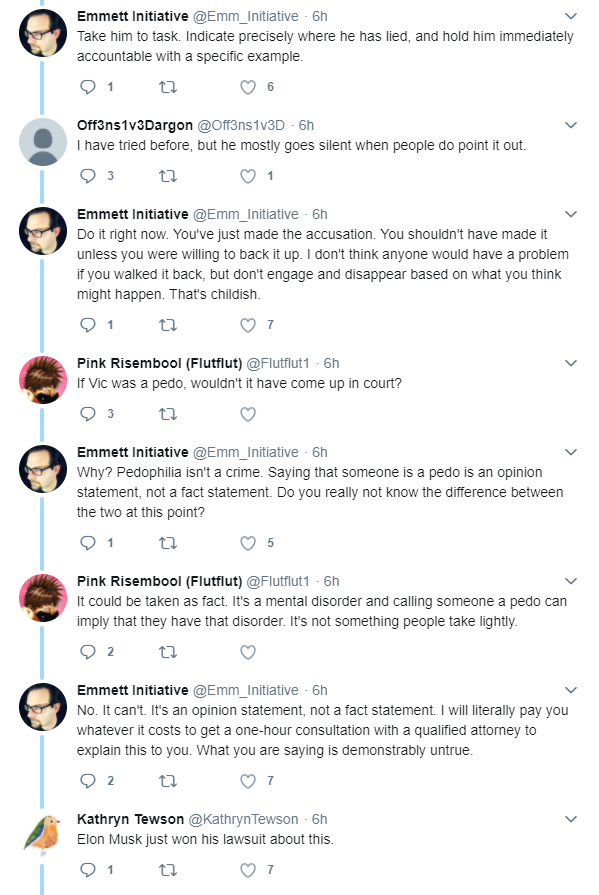Open the 6h timestamp on Off3ns1v3Dargon's tweet
The image size is (599, 895).
tap(306, 125)
